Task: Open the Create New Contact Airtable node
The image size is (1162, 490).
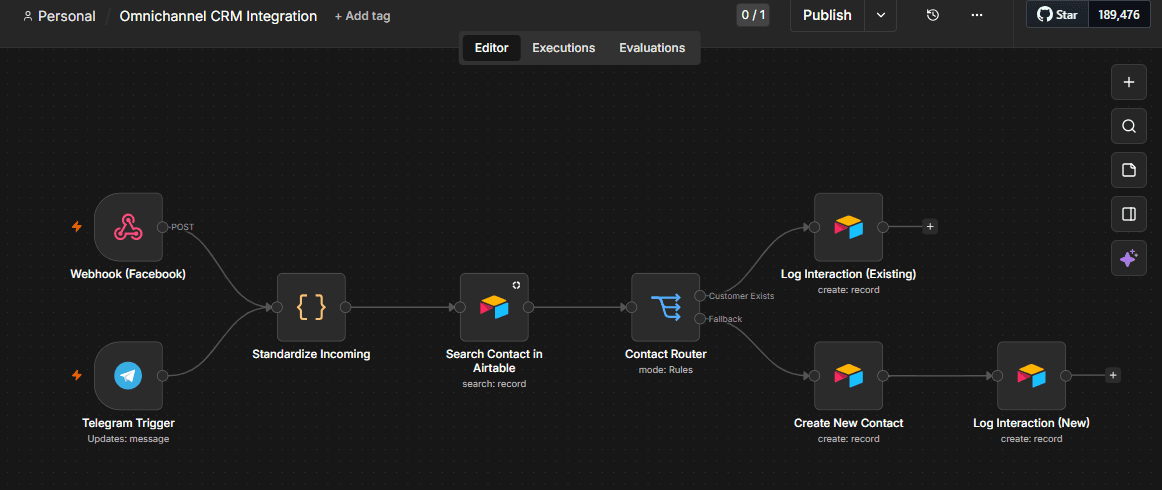Action: [x=849, y=376]
